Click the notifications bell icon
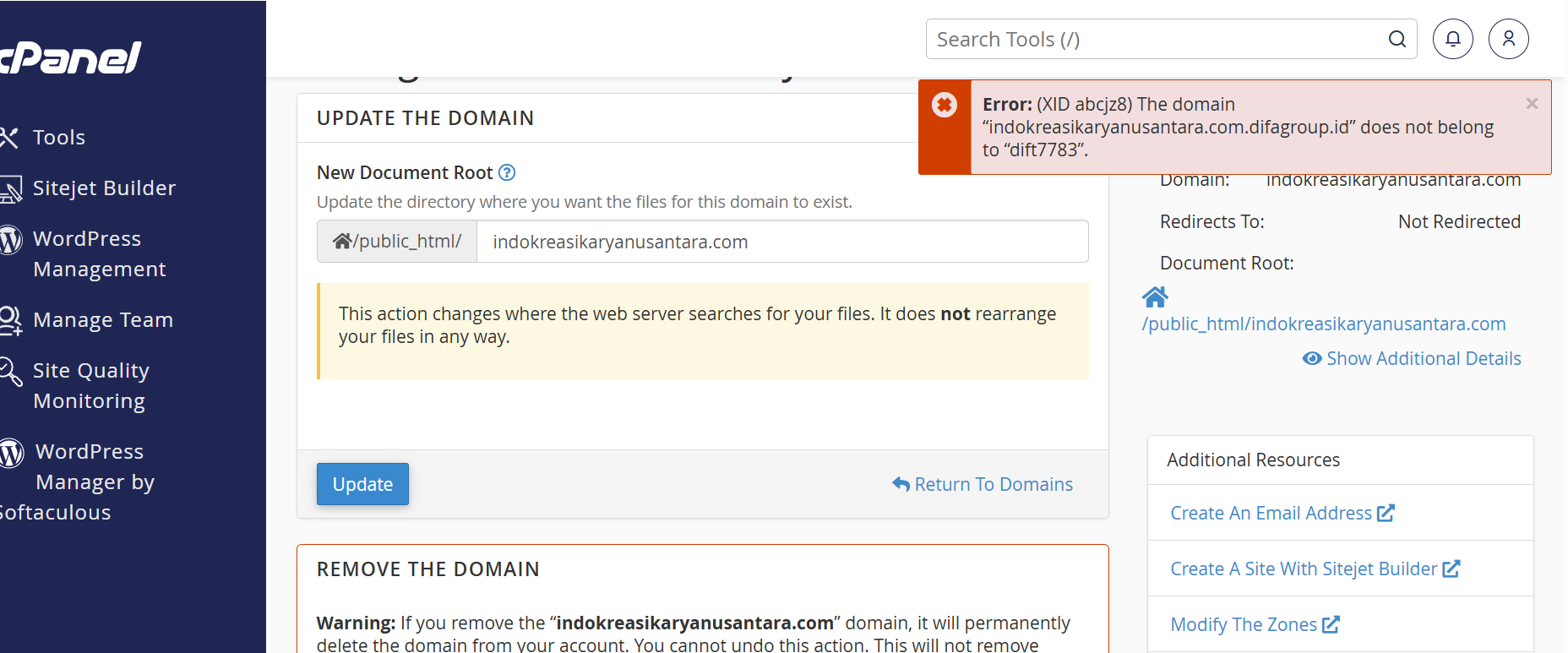Image resolution: width=1568 pixels, height=653 pixels. [x=1452, y=39]
